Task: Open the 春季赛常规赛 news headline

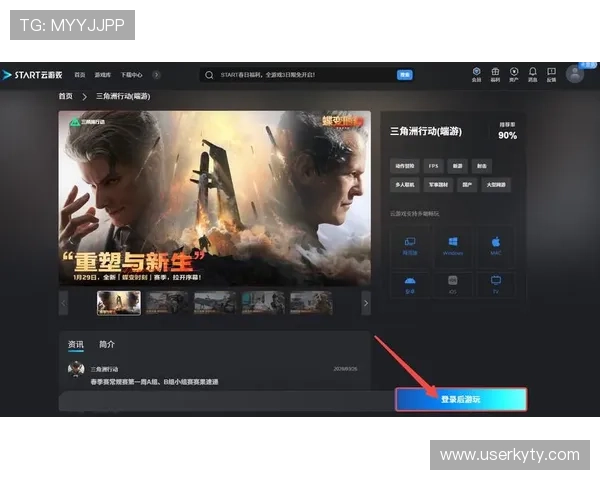Action: coord(154,382)
